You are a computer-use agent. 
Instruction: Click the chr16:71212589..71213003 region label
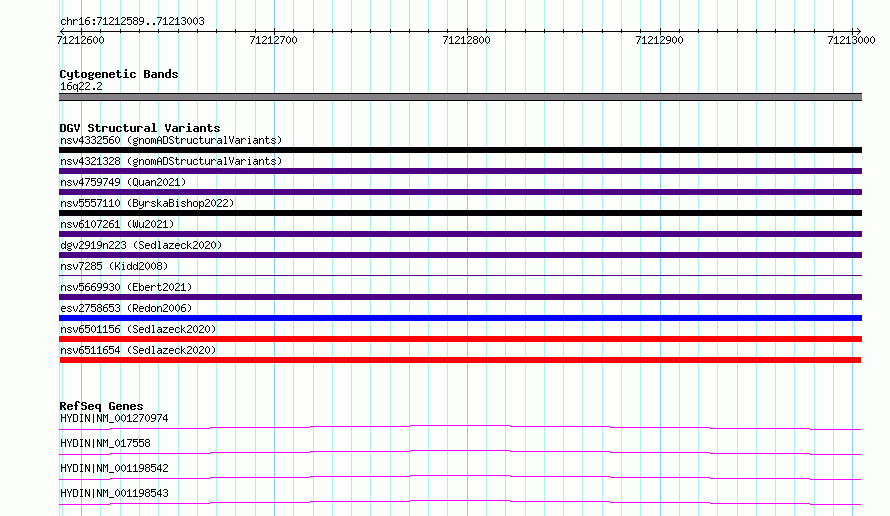tap(132, 21)
